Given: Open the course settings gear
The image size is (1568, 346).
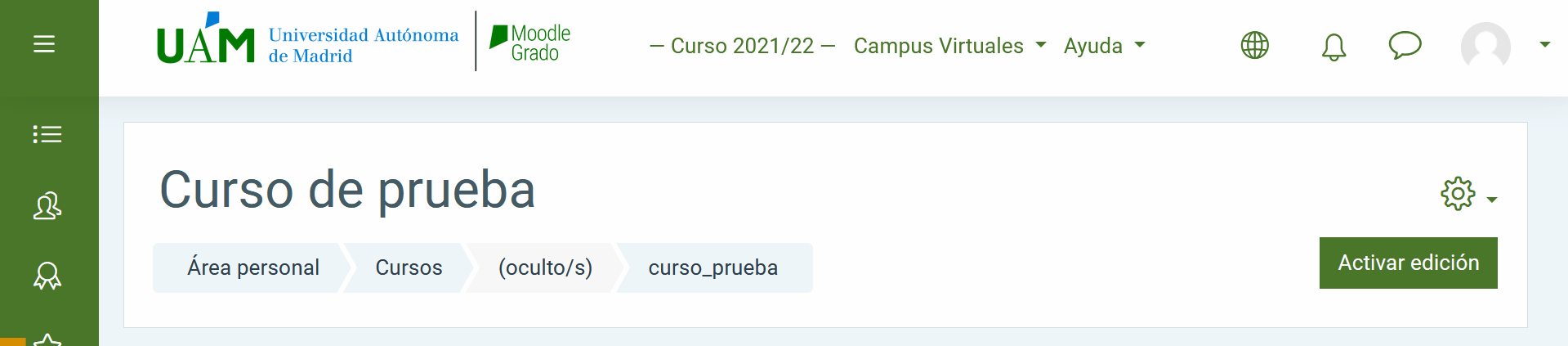Looking at the screenshot, I should coord(1458,194).
